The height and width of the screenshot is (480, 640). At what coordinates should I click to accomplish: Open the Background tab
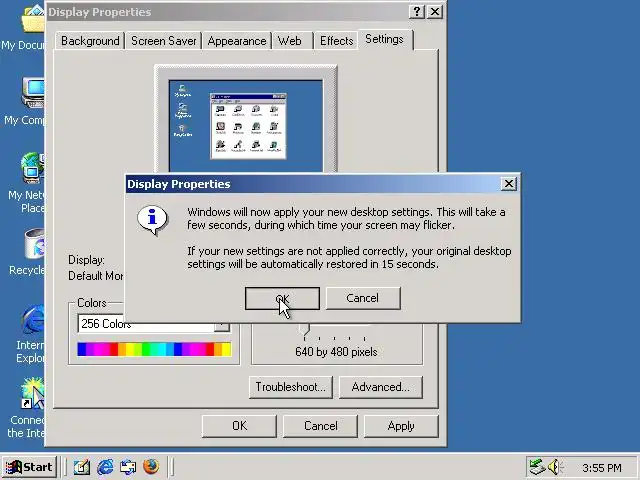pyautogui.click(x=90, y=41)
